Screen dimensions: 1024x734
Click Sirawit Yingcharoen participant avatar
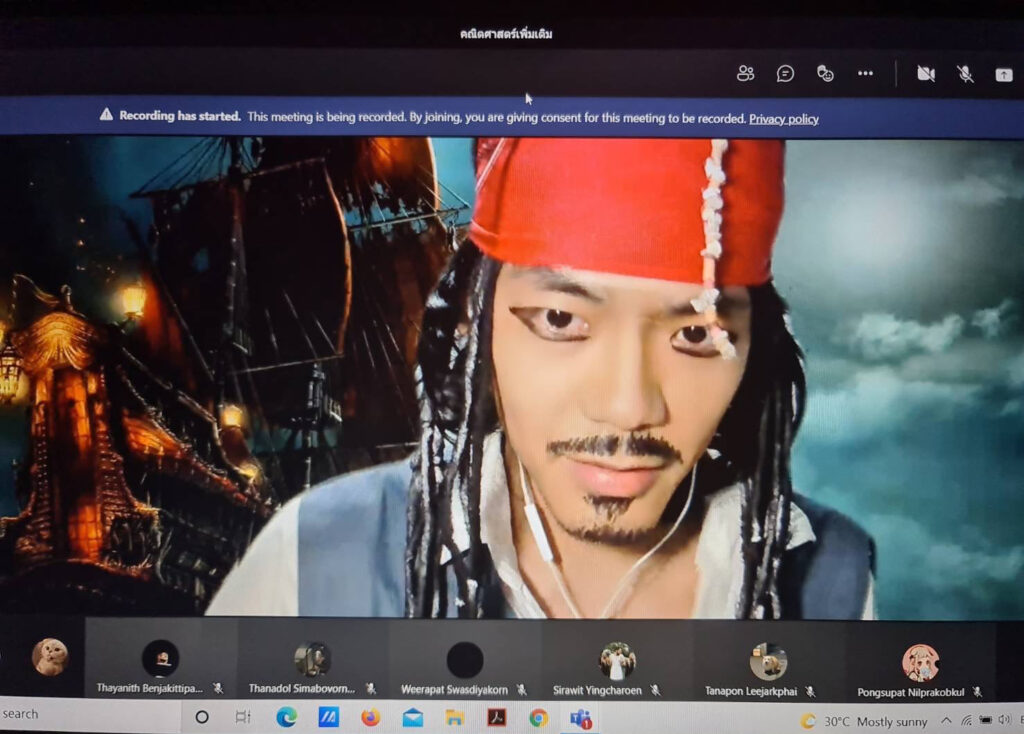point(616,661)
